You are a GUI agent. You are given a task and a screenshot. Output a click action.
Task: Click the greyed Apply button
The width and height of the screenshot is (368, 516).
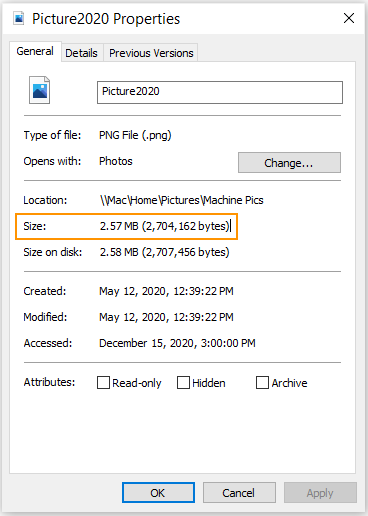pos(320,492)
